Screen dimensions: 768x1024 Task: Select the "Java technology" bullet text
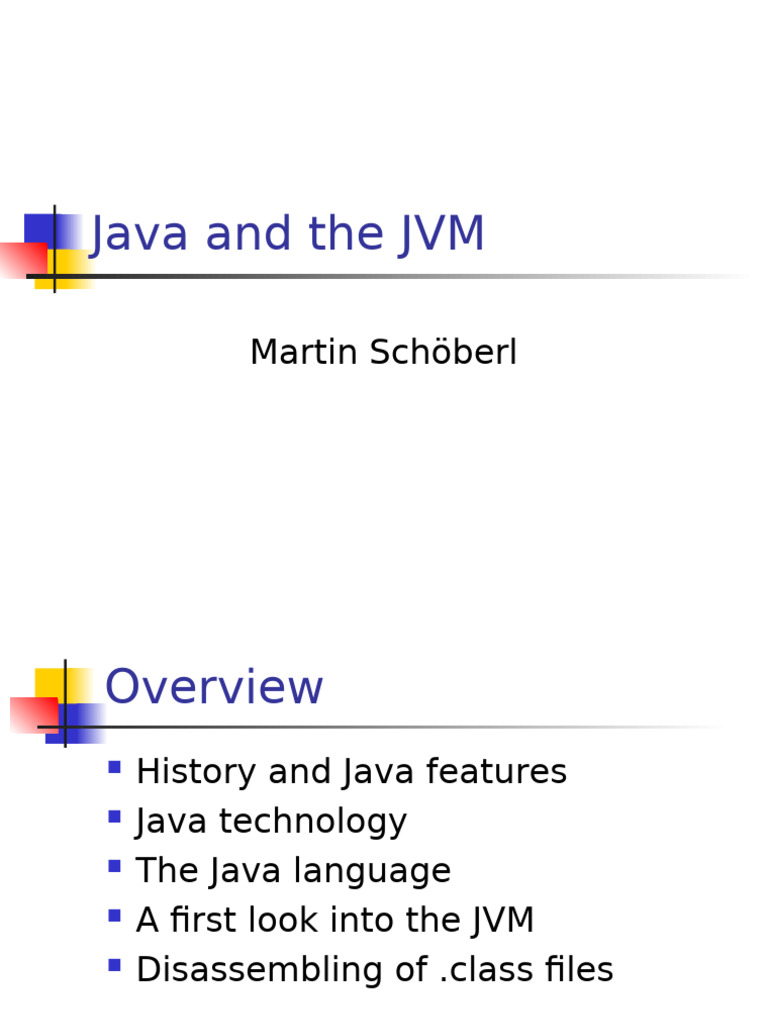[x=271, y=822]
